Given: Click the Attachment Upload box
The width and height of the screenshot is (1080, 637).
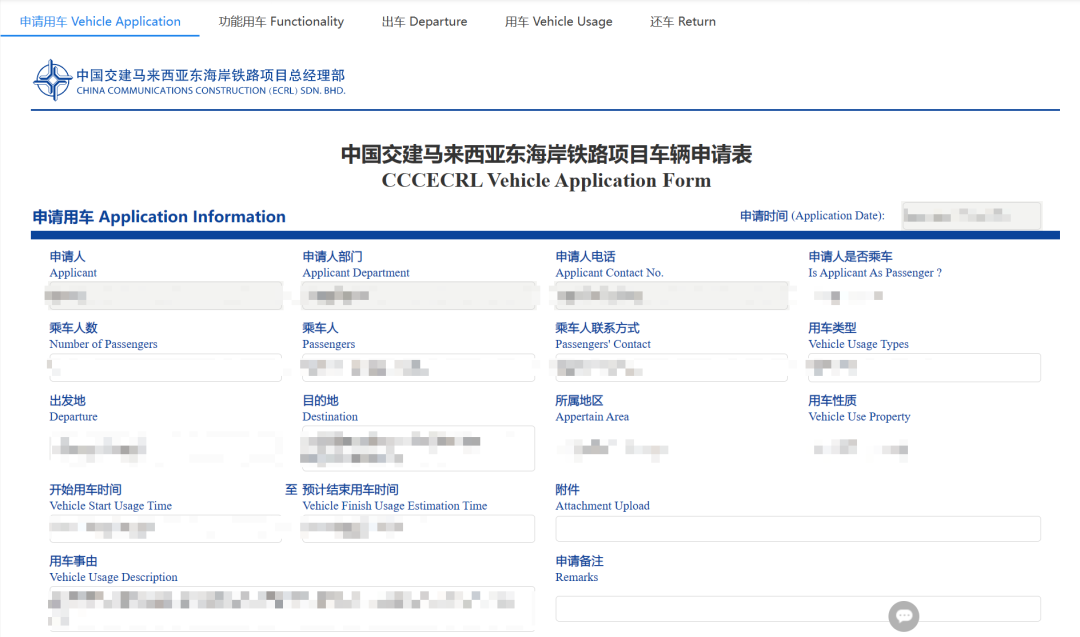Looking at the screenshot, I should [798, 528].
